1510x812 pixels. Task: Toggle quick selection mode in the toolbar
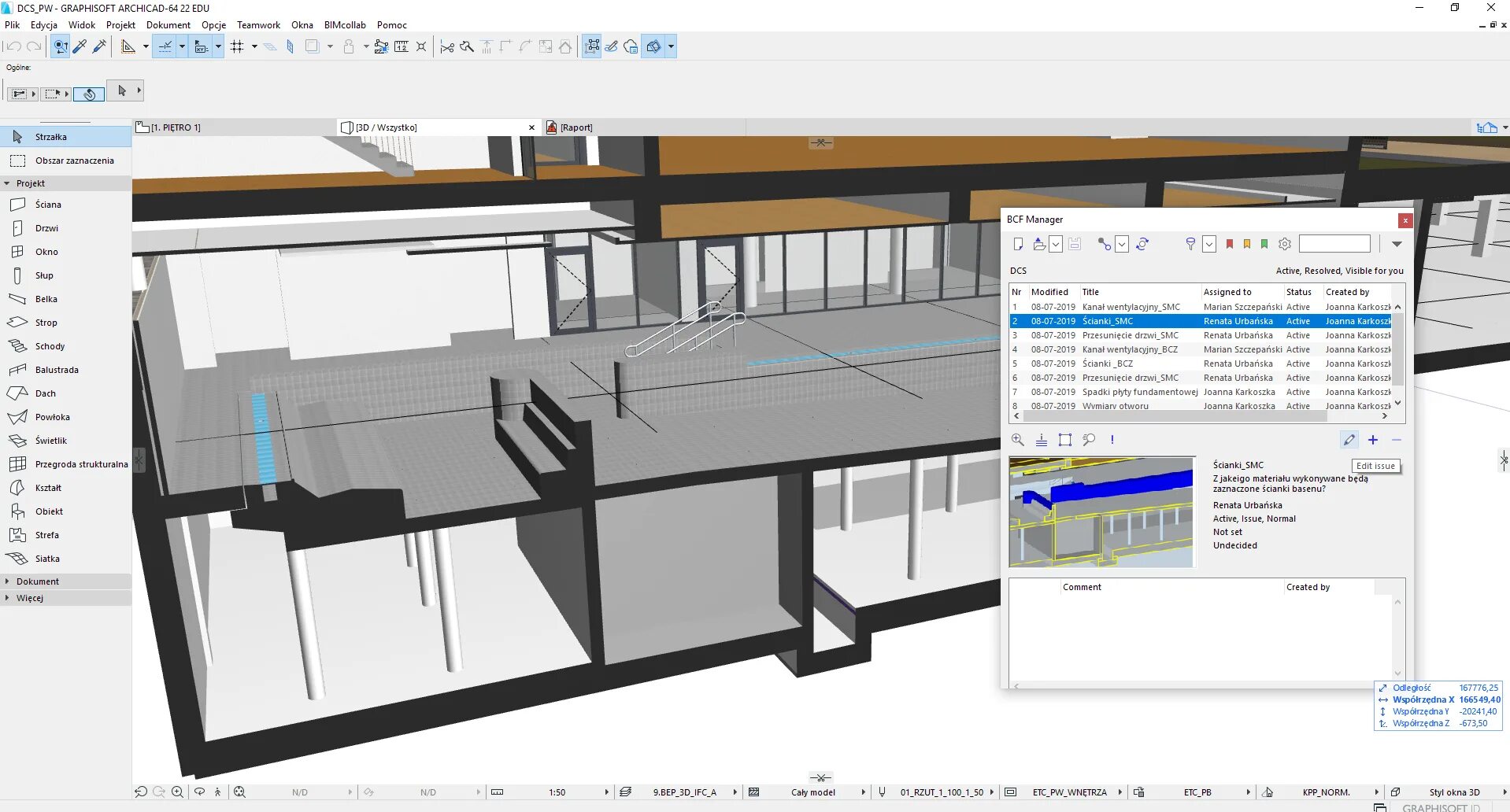61,46
